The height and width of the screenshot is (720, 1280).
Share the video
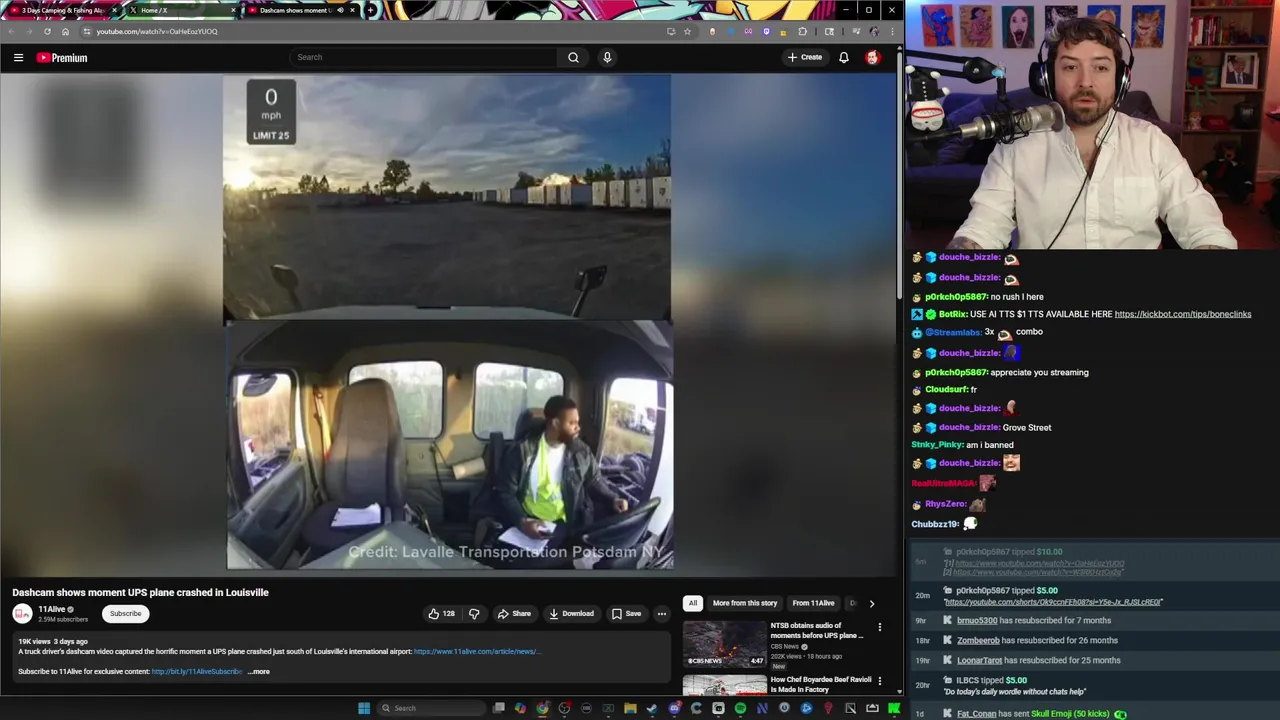click(x=514, y=614)
